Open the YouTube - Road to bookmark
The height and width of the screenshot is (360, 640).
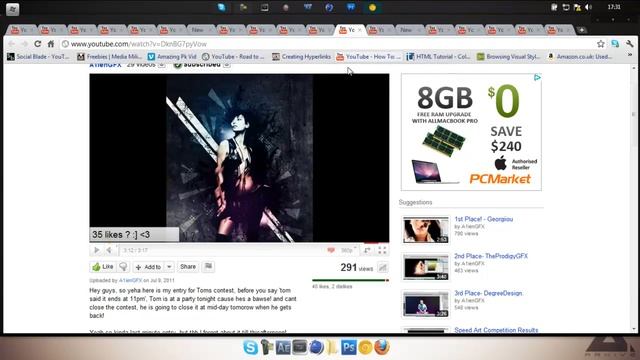[x=233, y=57]
